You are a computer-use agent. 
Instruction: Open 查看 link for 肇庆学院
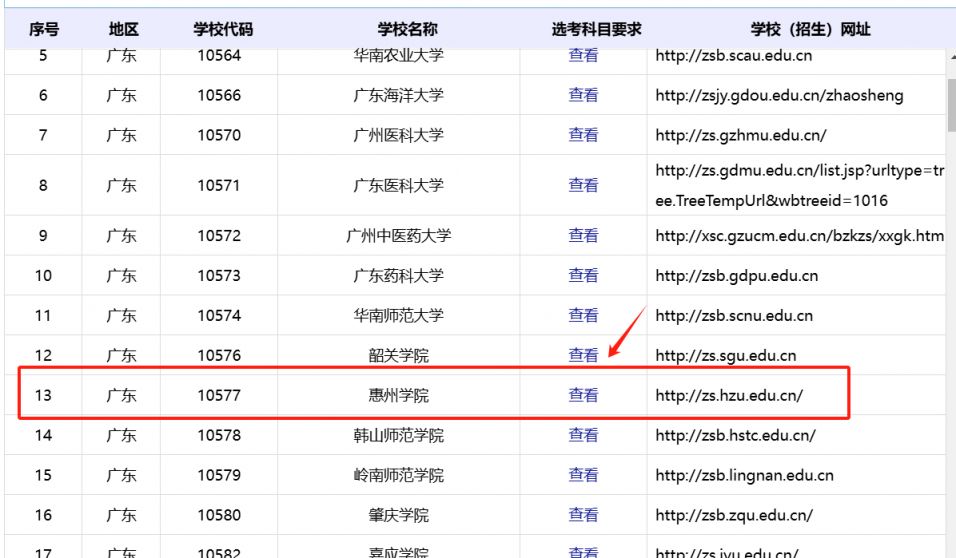(583, 515)
